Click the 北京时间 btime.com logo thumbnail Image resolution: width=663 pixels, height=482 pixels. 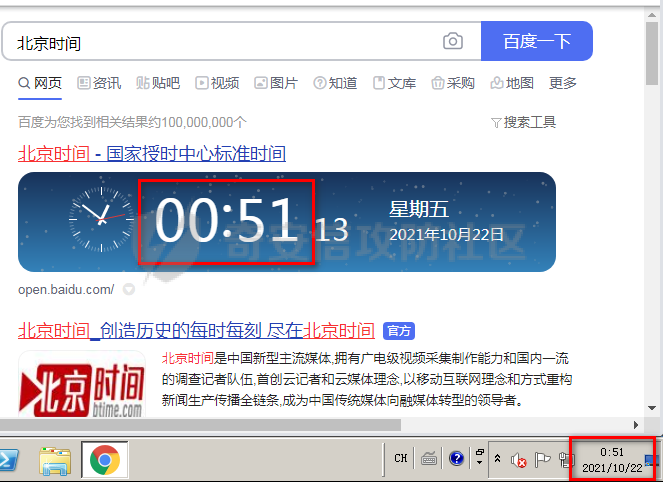click(x=82, y=383)
